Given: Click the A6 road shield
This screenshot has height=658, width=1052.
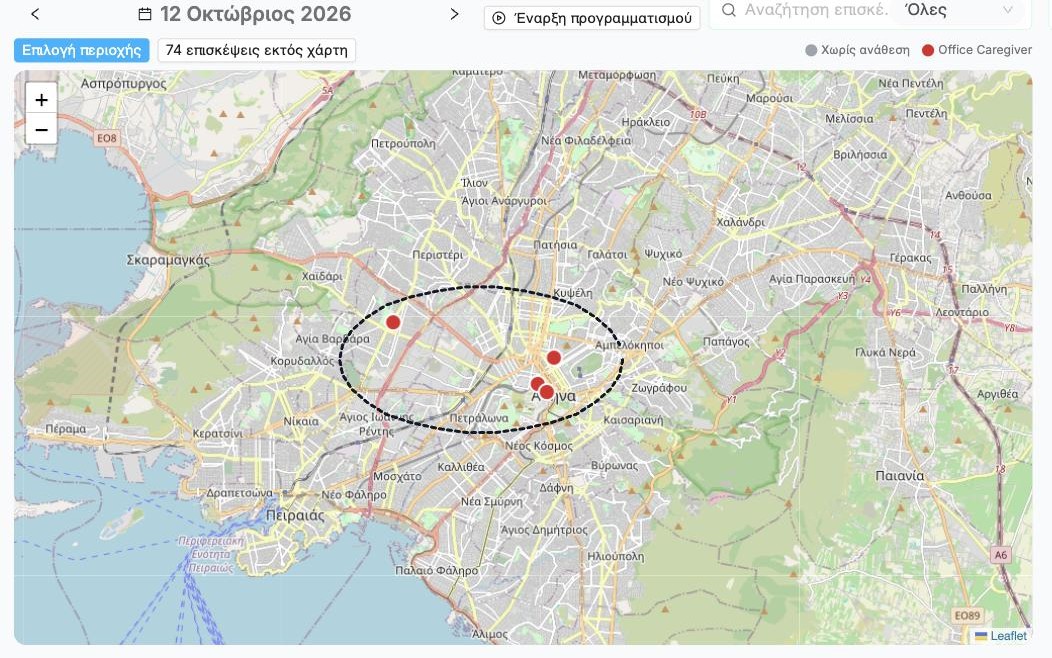Looking at the screenshot, I should click(x=1001, y=555).
